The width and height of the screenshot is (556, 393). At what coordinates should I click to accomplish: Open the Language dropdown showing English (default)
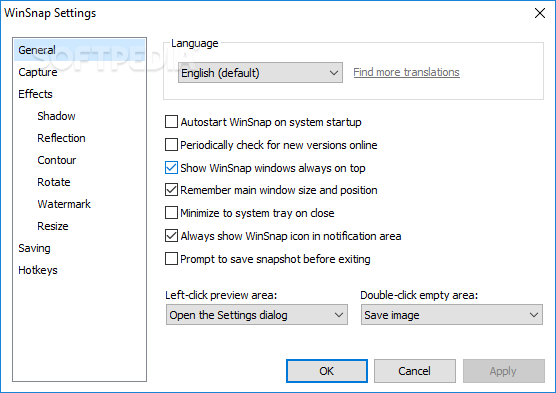click(260, 73)
